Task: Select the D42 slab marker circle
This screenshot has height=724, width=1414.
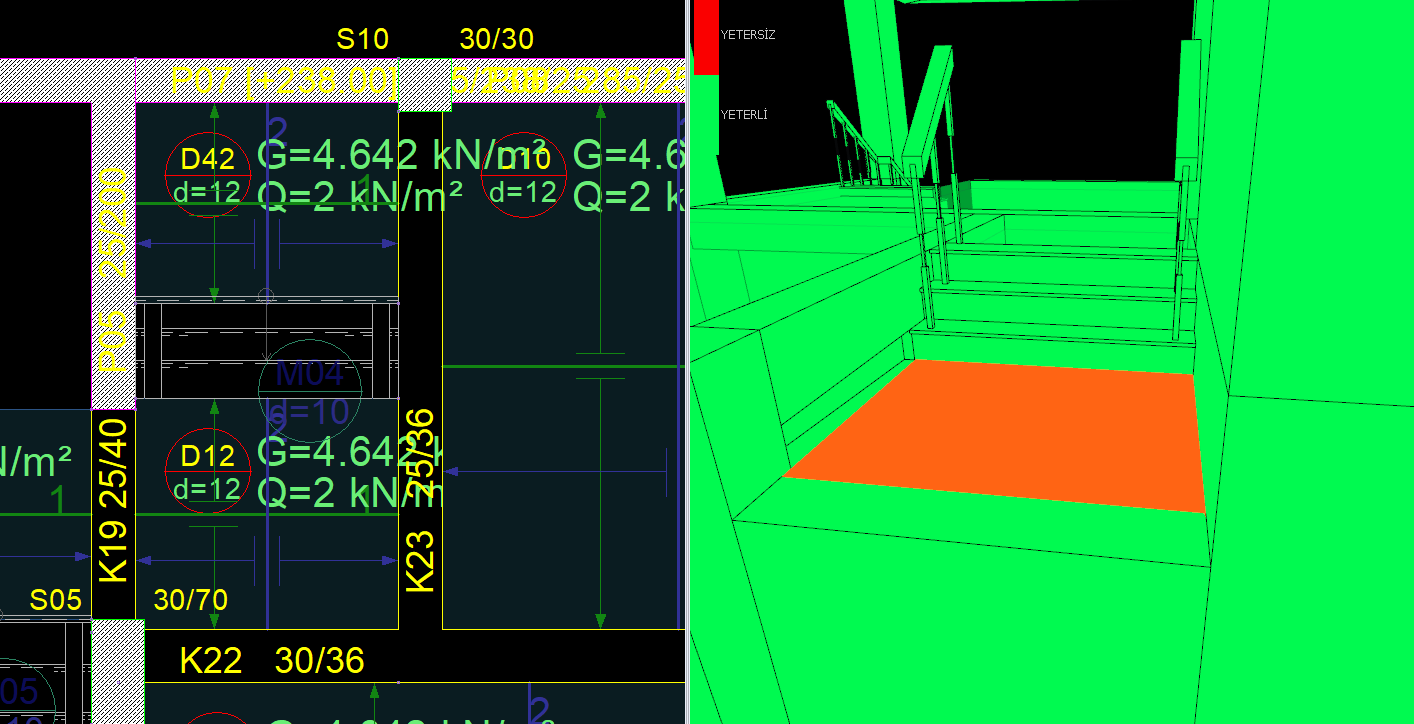Action: (x=207, y=174)
